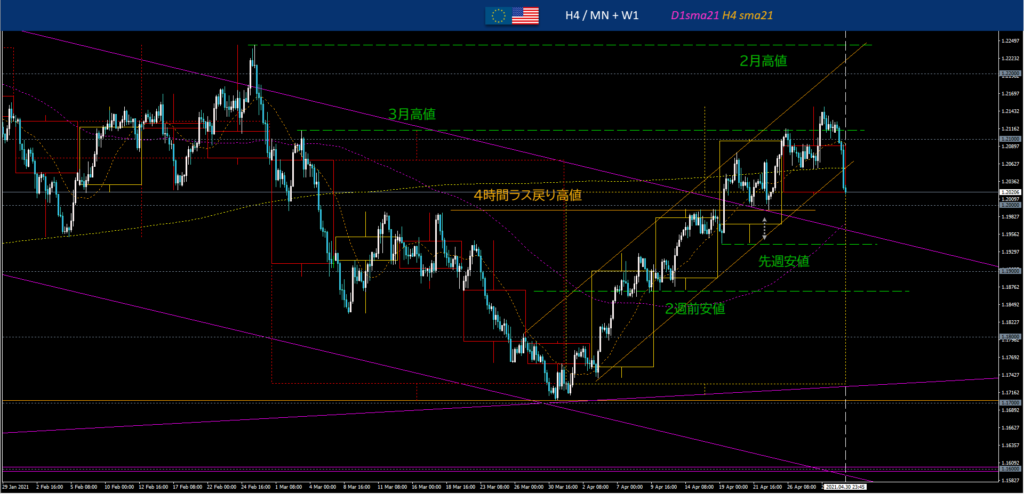Select the 2月高値 chart label

pyautogui.click(x=763, y=61)
